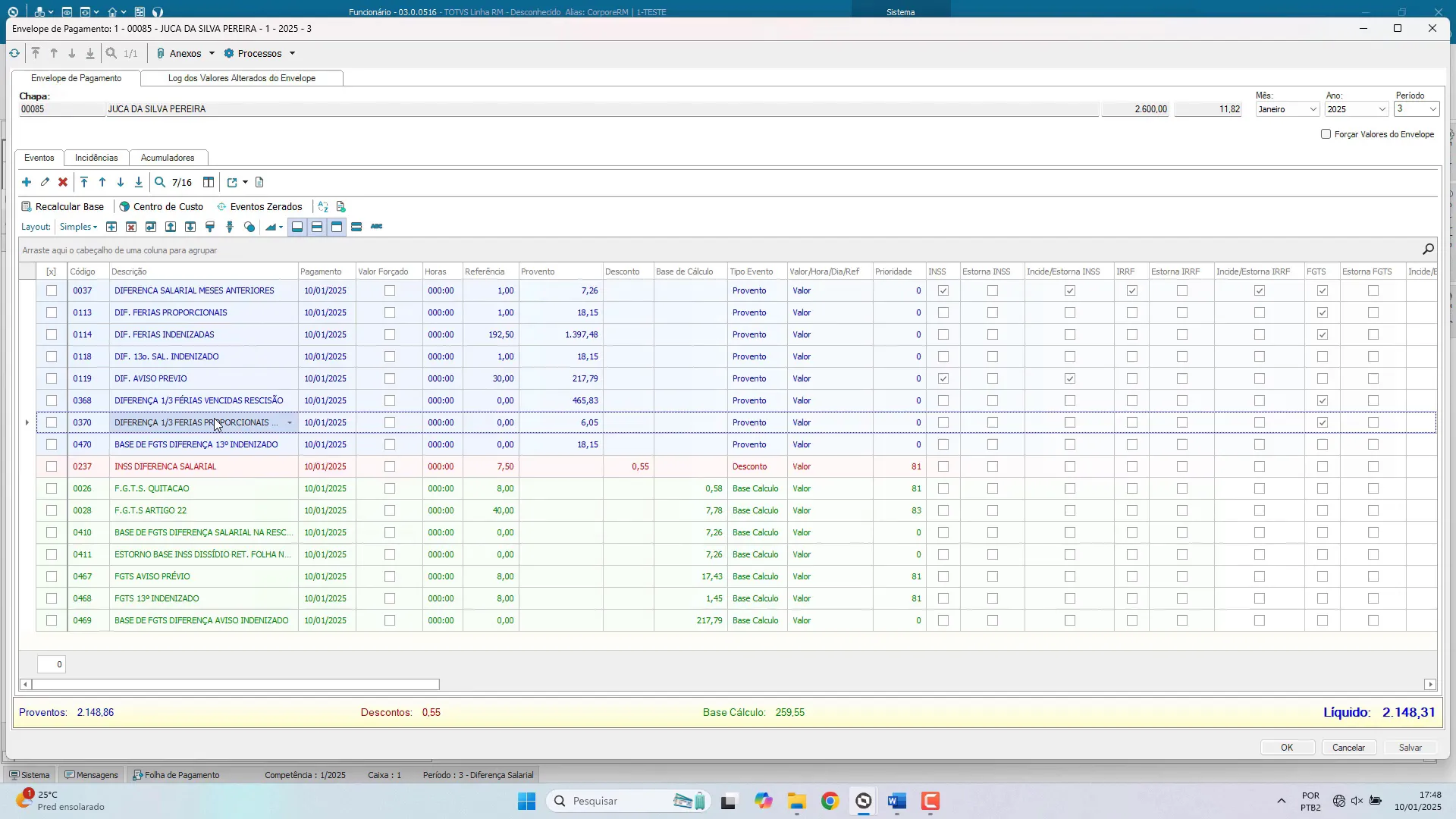Click the grid search magnifier at right
Image resolution: width=1456 pixels, height=819 pixels.
(x=1428, y=249)
